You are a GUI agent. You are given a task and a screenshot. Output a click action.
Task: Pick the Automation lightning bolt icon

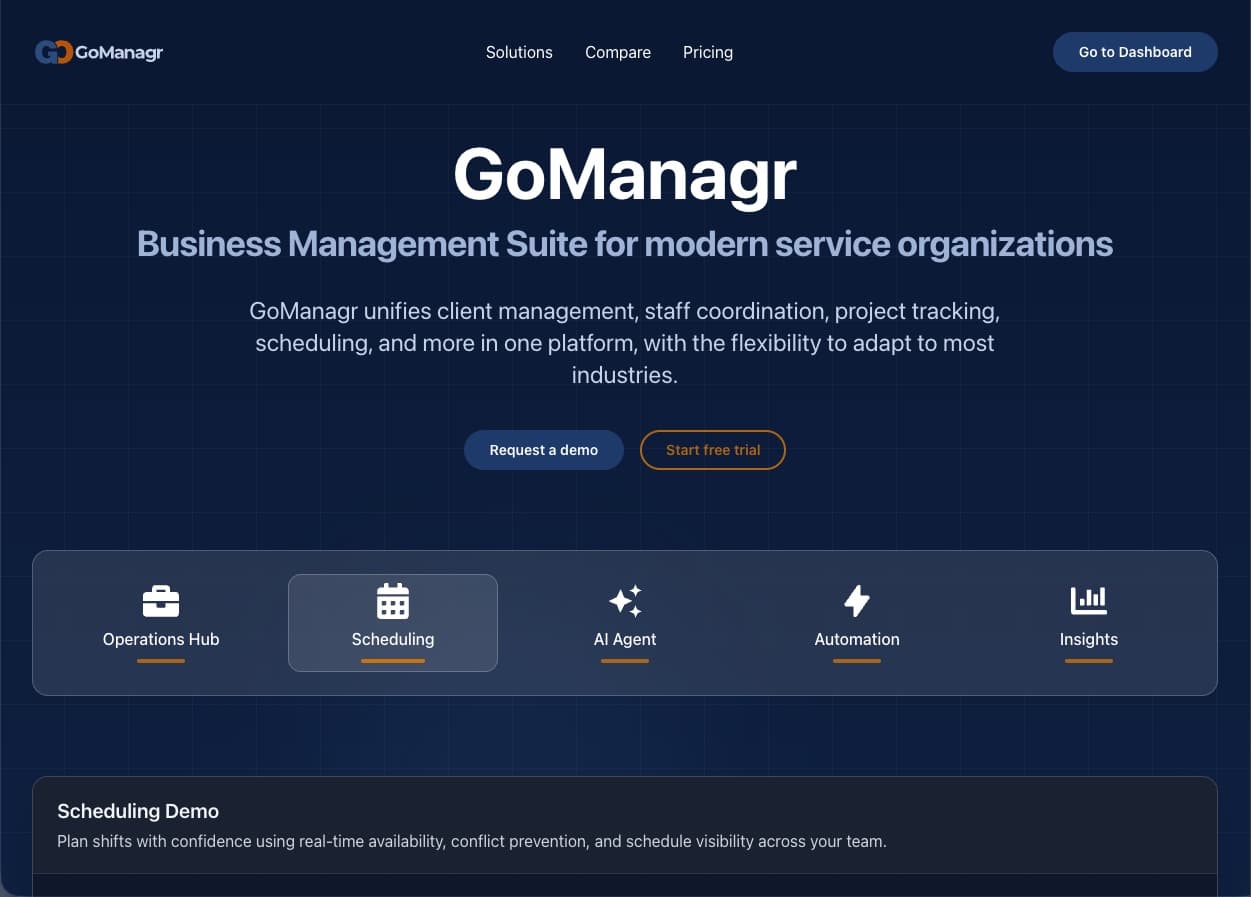tap(857, 601)
